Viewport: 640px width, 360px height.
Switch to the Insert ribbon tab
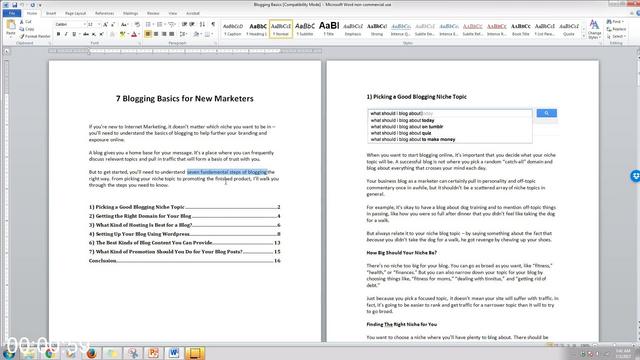51,13
